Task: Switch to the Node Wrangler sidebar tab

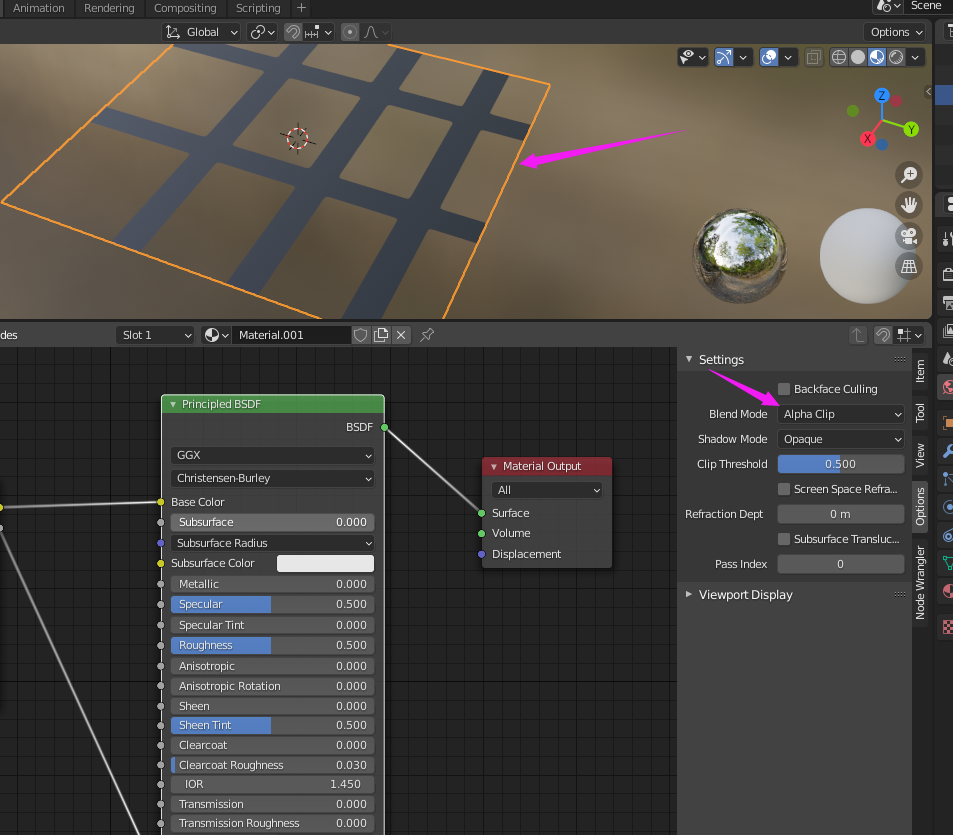Action: [x=920, y=583]
